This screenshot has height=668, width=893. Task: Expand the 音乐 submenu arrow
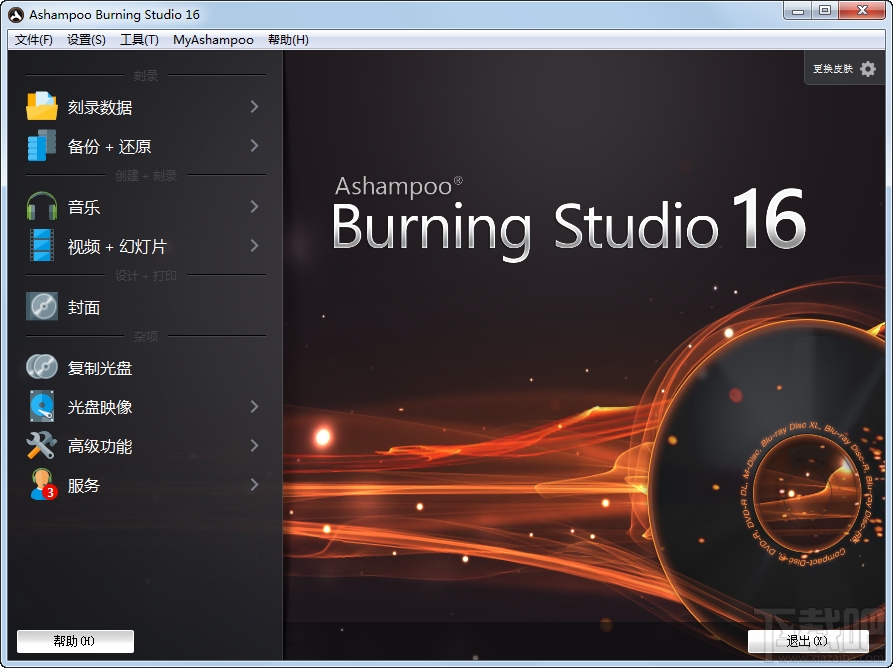coord(255,206)
